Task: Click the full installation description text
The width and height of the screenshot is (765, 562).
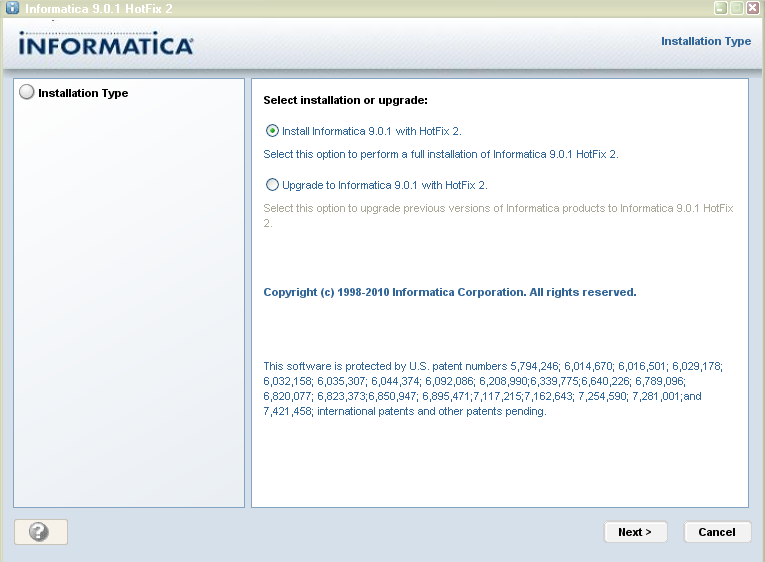Action: [x=441, y=154]
